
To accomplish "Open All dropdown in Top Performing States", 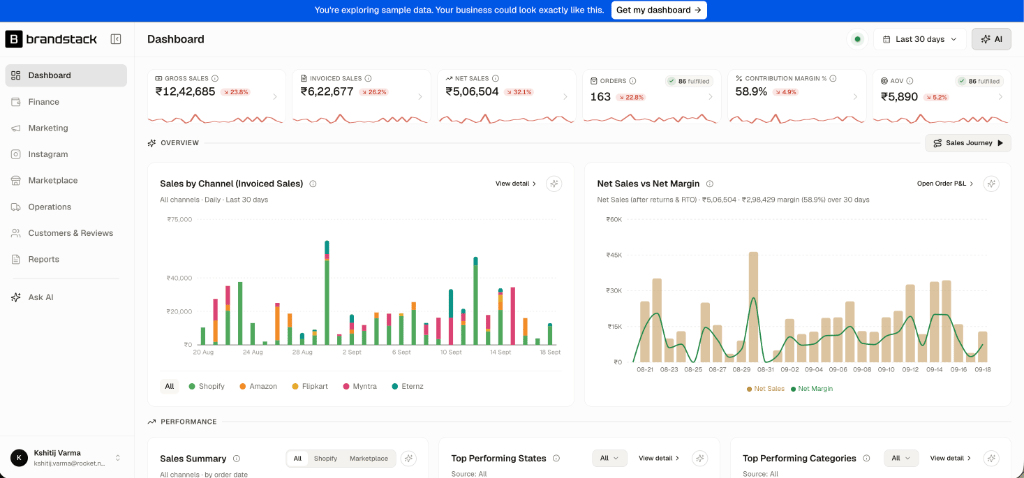I will (610, 458).
